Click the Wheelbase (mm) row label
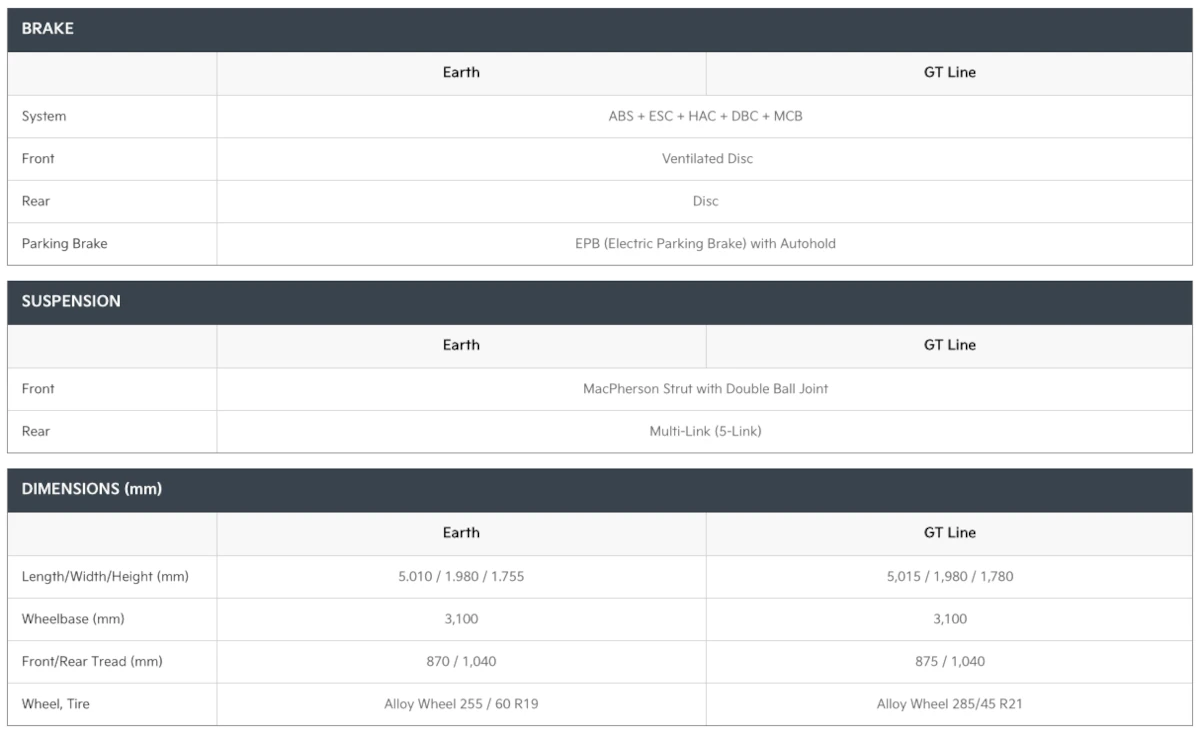 pyautogui.click(x=73, y=619)
